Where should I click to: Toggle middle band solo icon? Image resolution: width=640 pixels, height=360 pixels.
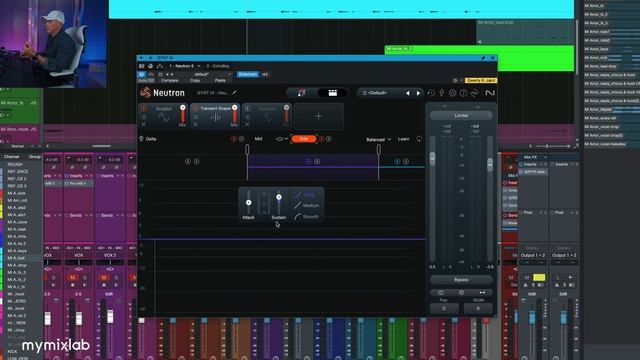point(317,162)
